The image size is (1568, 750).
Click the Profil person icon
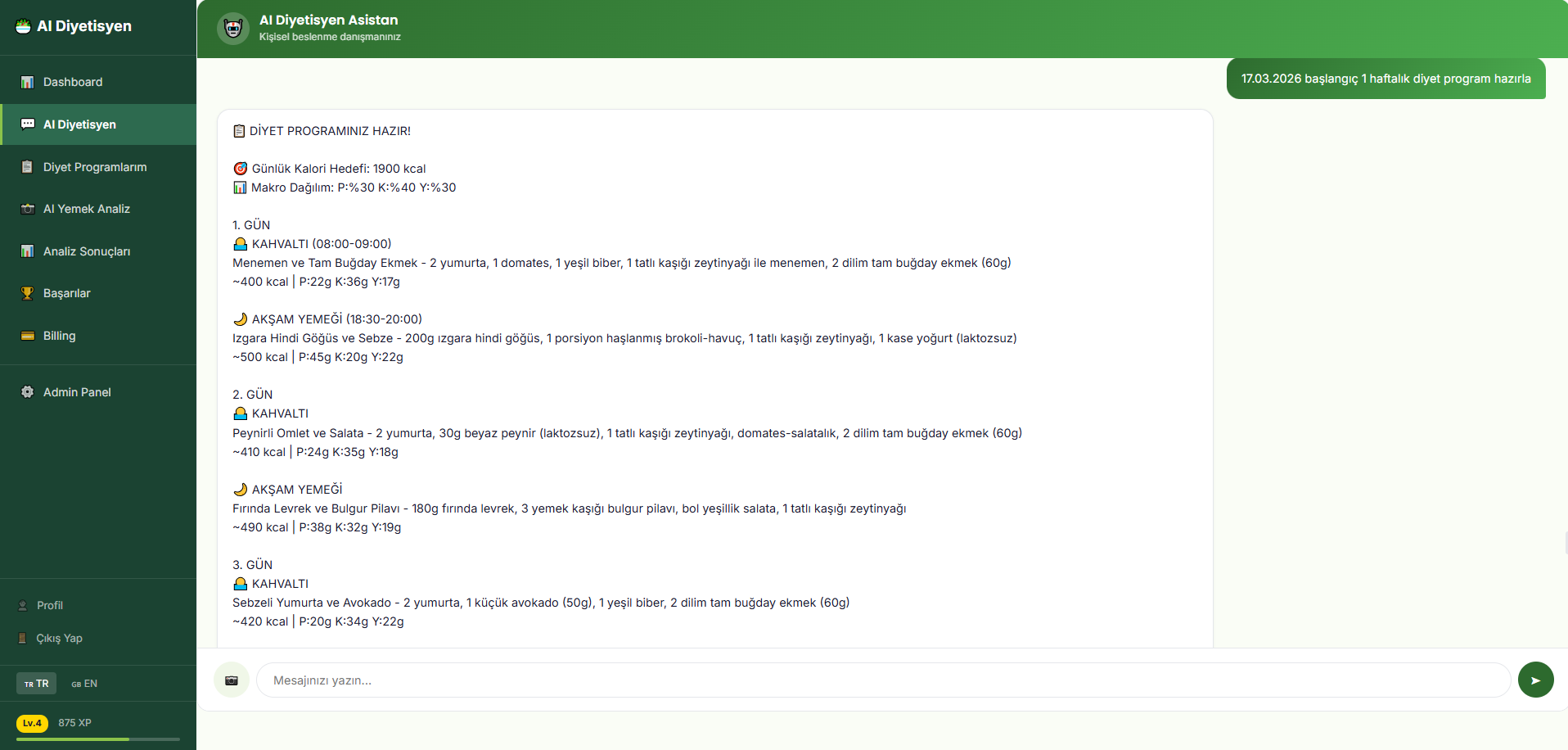23,606
